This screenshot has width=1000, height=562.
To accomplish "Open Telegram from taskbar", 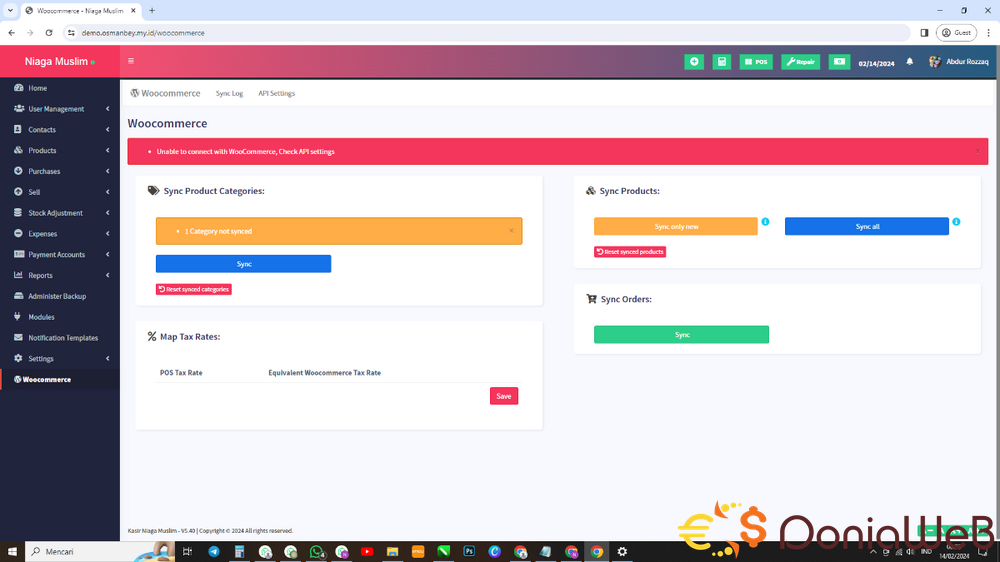I will 214,552.
